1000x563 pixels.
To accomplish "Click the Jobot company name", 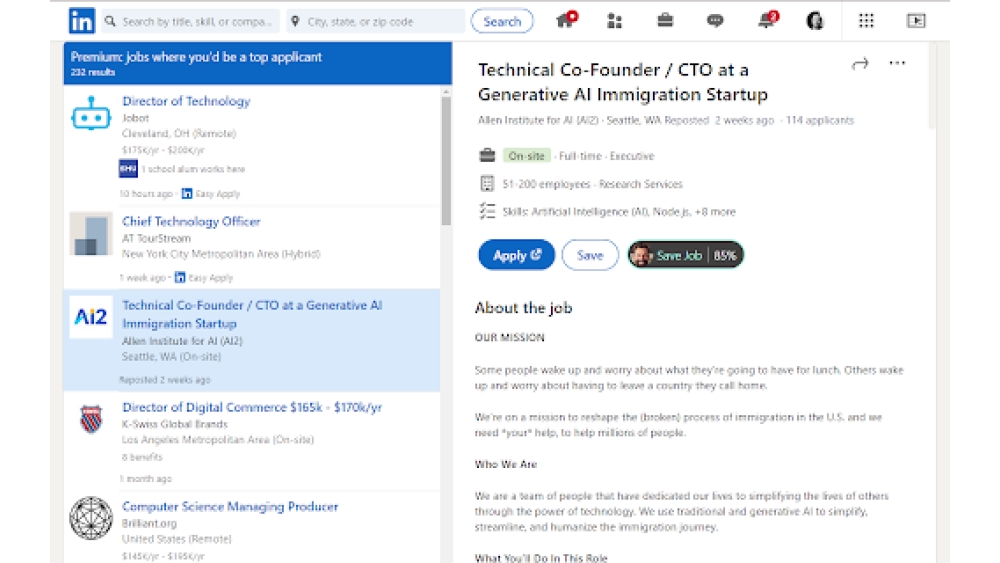I will tap(135, 118).
